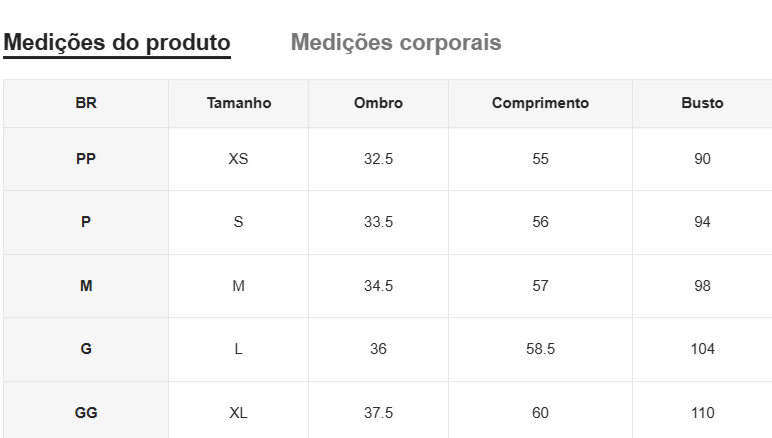Click the Busto column header
The image size is (772, 438).
tap(702, 103)
